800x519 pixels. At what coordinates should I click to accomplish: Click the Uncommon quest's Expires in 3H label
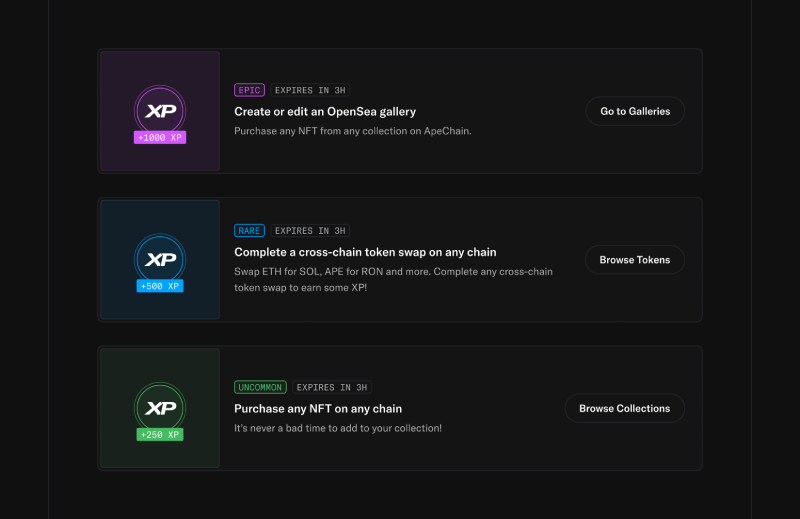(332, 387)
